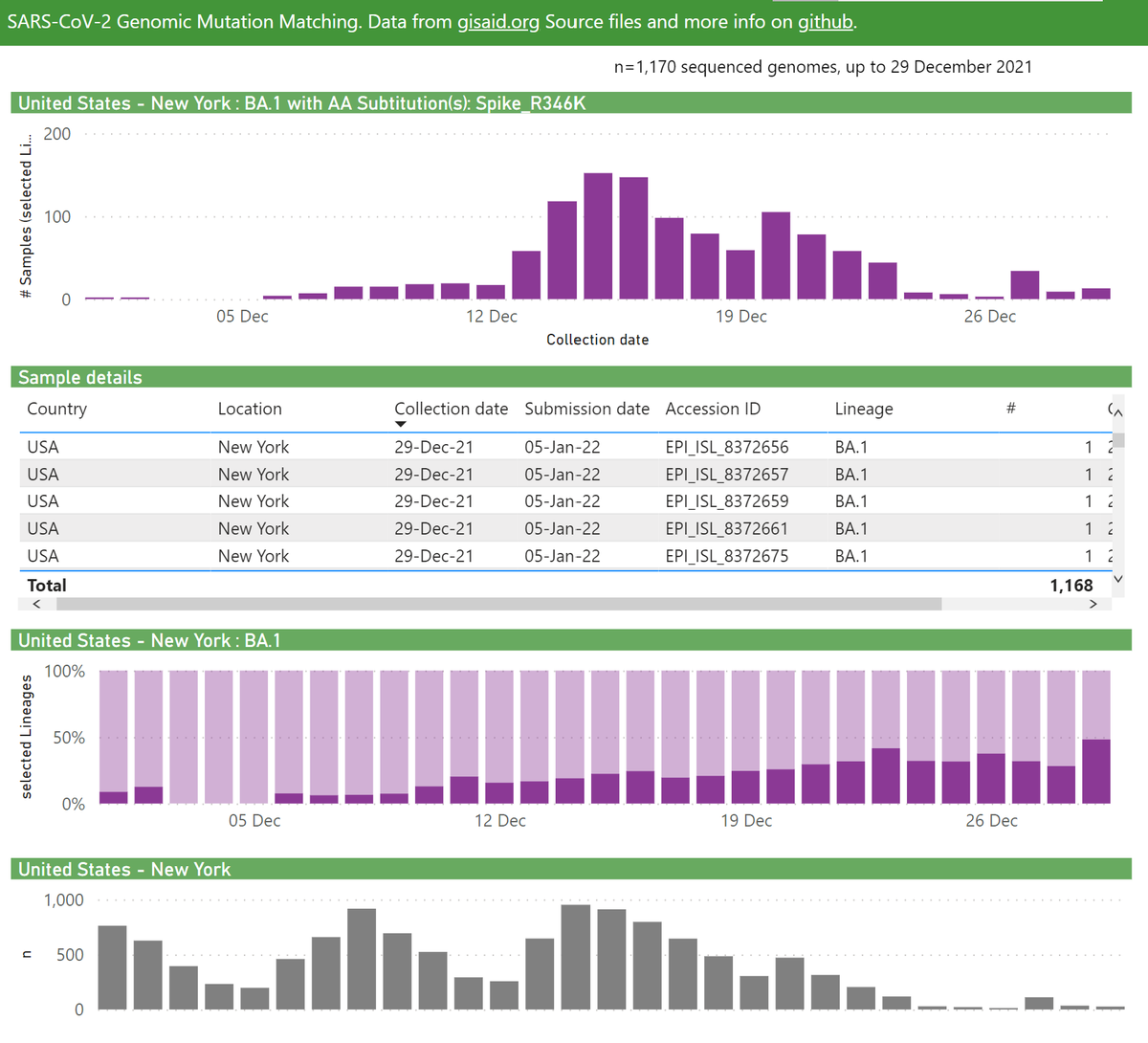Click the Total row label
Viewport: 1148px width, 1043px height.
47,586
